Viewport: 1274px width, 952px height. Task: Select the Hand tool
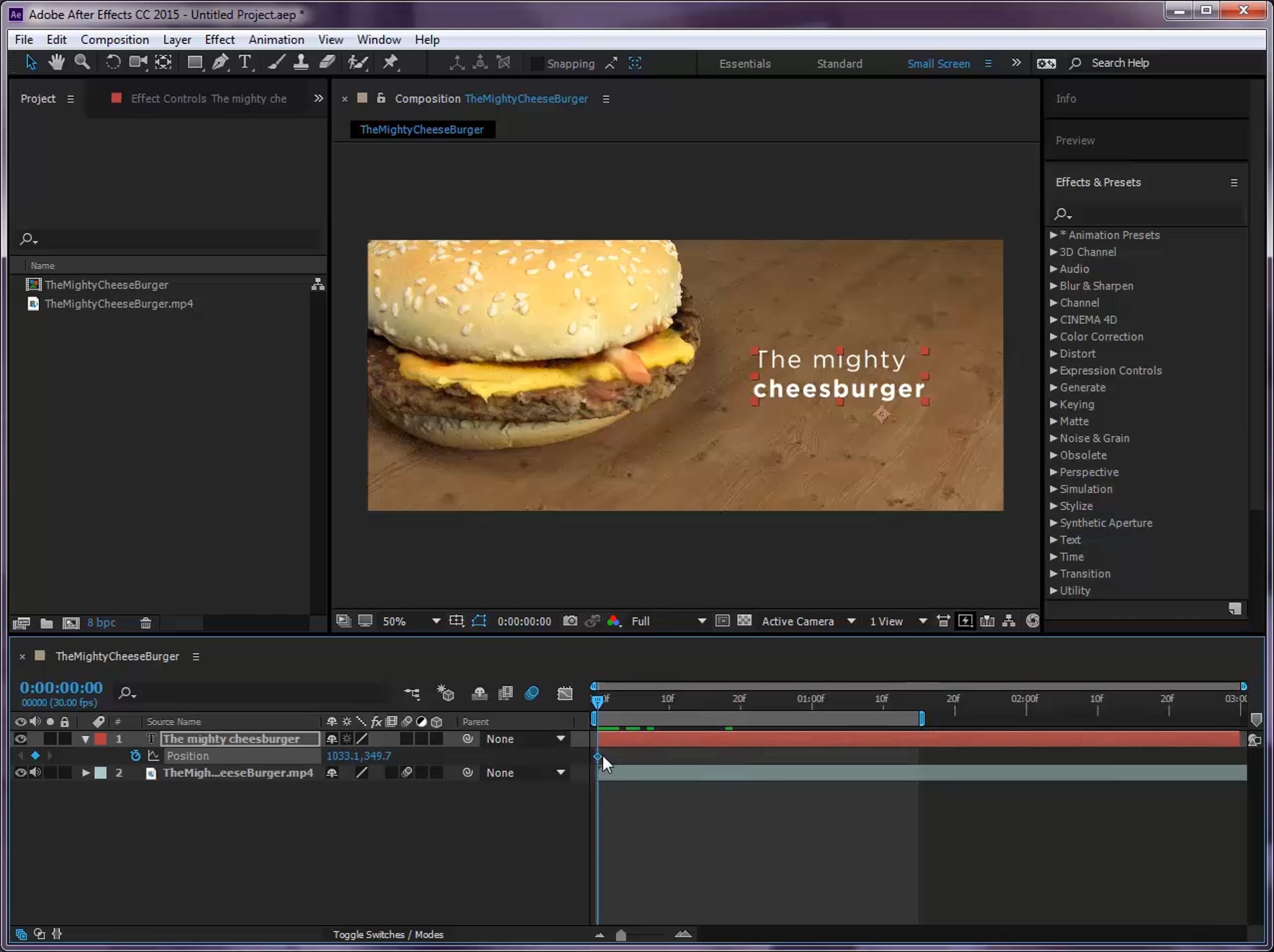56,62
